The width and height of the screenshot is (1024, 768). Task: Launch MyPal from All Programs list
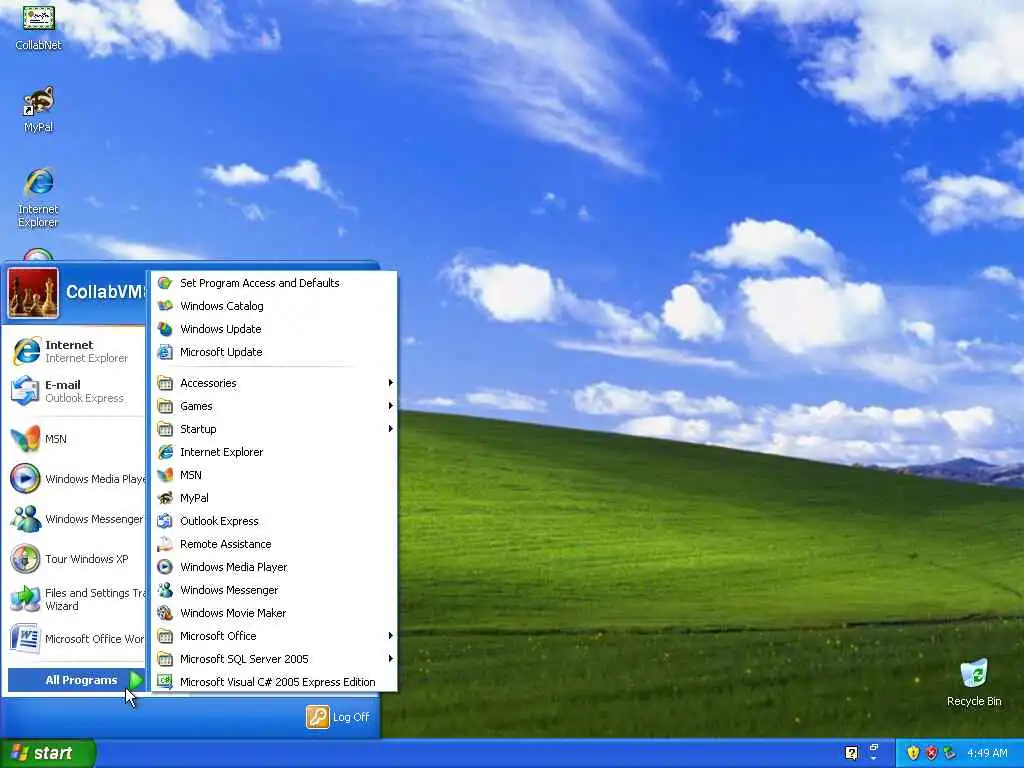tap(274, 498)
